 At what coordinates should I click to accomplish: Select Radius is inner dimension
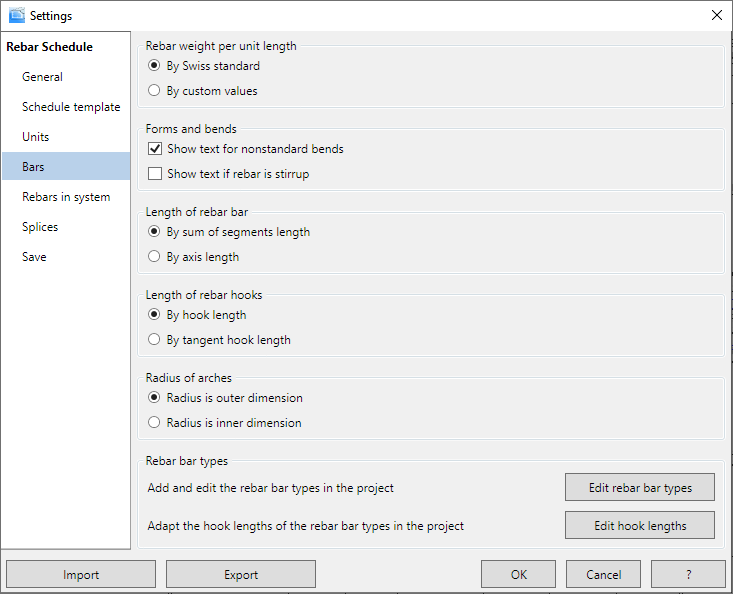coord(154,423)
